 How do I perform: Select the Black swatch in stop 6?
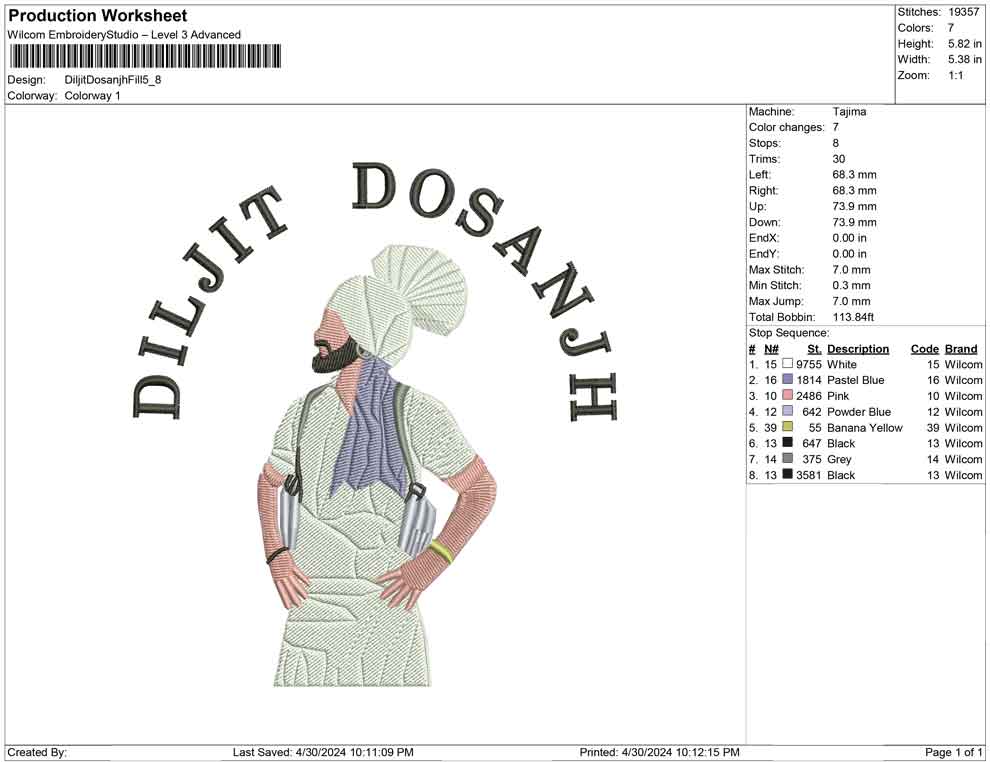787,443
